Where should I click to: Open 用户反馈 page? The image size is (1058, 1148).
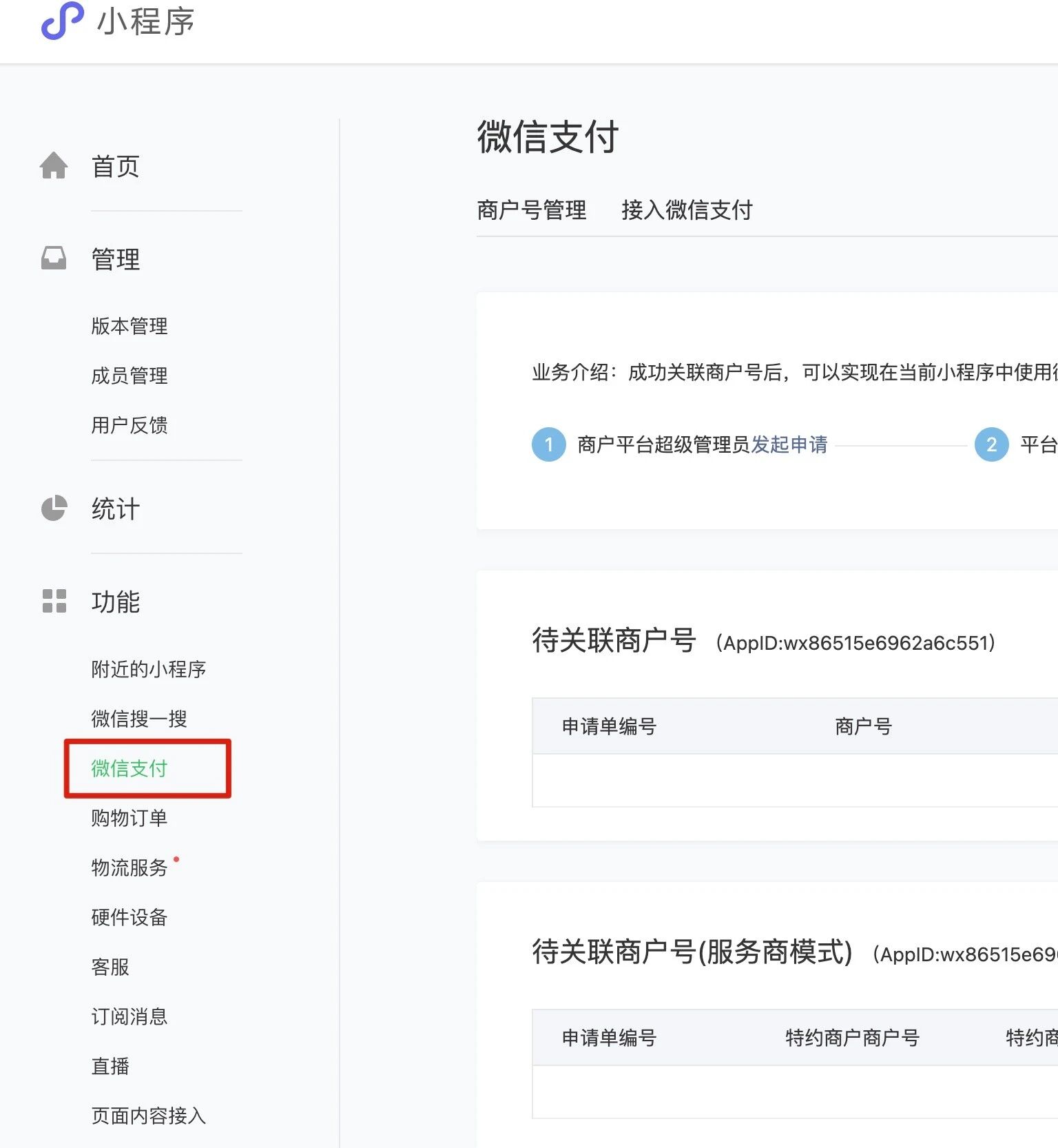coord(129,425)
